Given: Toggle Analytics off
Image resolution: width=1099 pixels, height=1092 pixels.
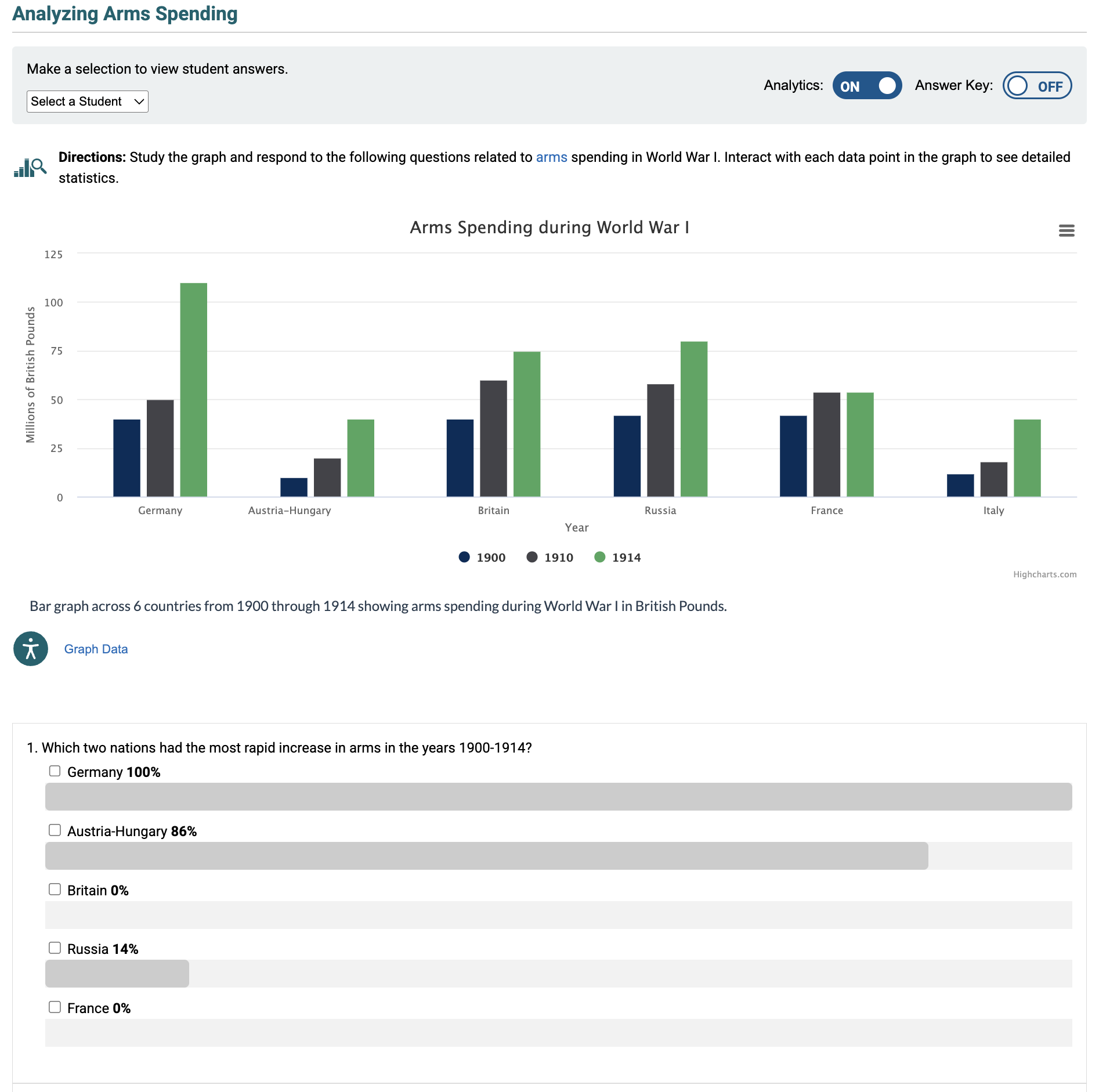Looking at the screenshot, I should [x=867, y=85].
